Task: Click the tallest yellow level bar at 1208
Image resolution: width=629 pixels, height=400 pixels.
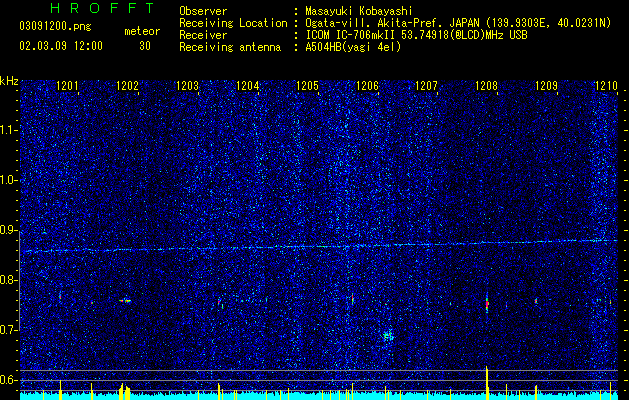Action: pos(487,383)
